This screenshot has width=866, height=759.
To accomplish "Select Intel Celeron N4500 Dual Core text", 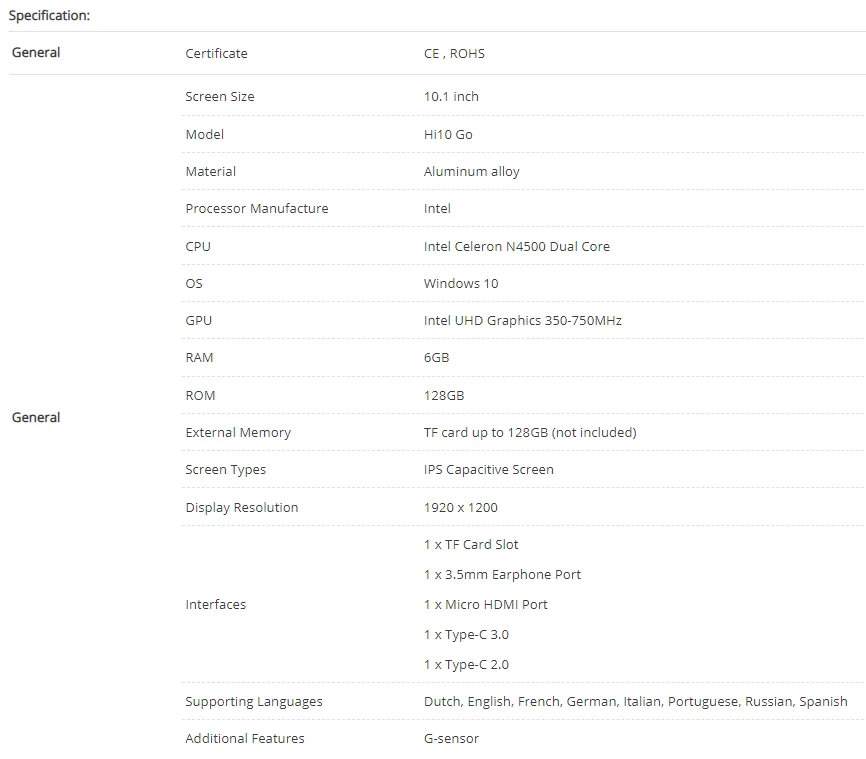I will pos(516,246).
